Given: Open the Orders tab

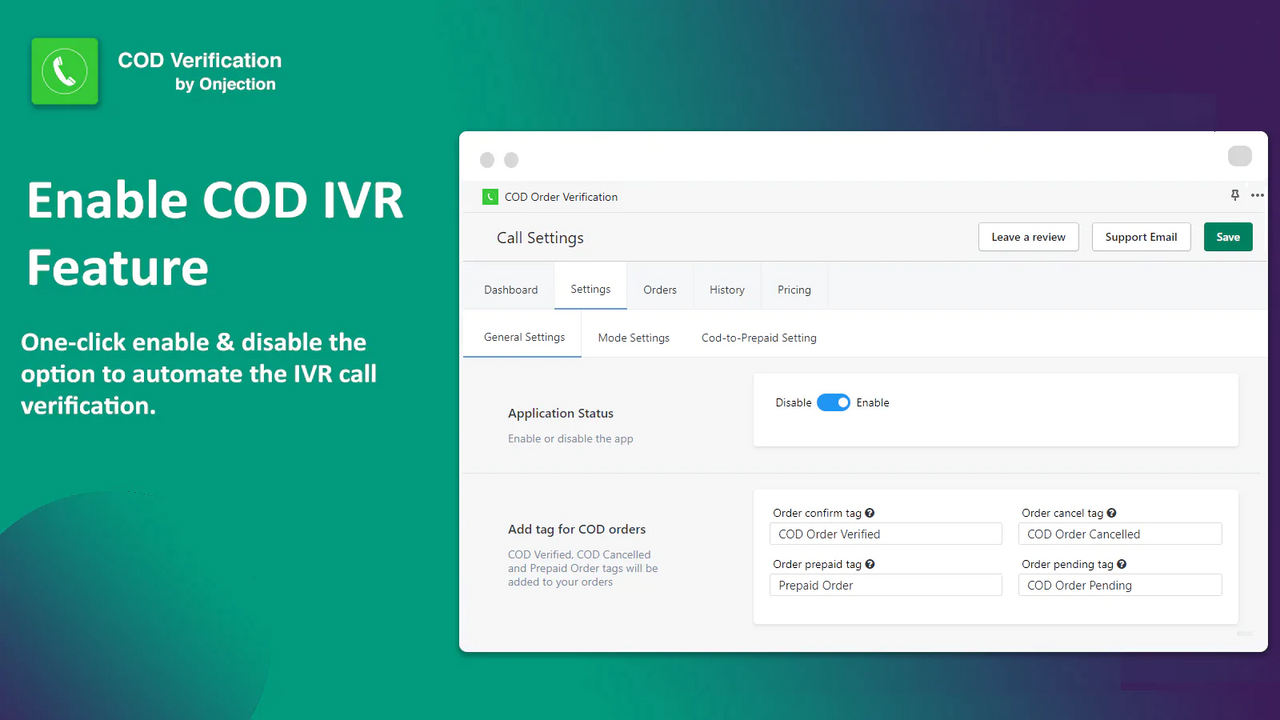Looking at the screenshot, I should [659, 289].
